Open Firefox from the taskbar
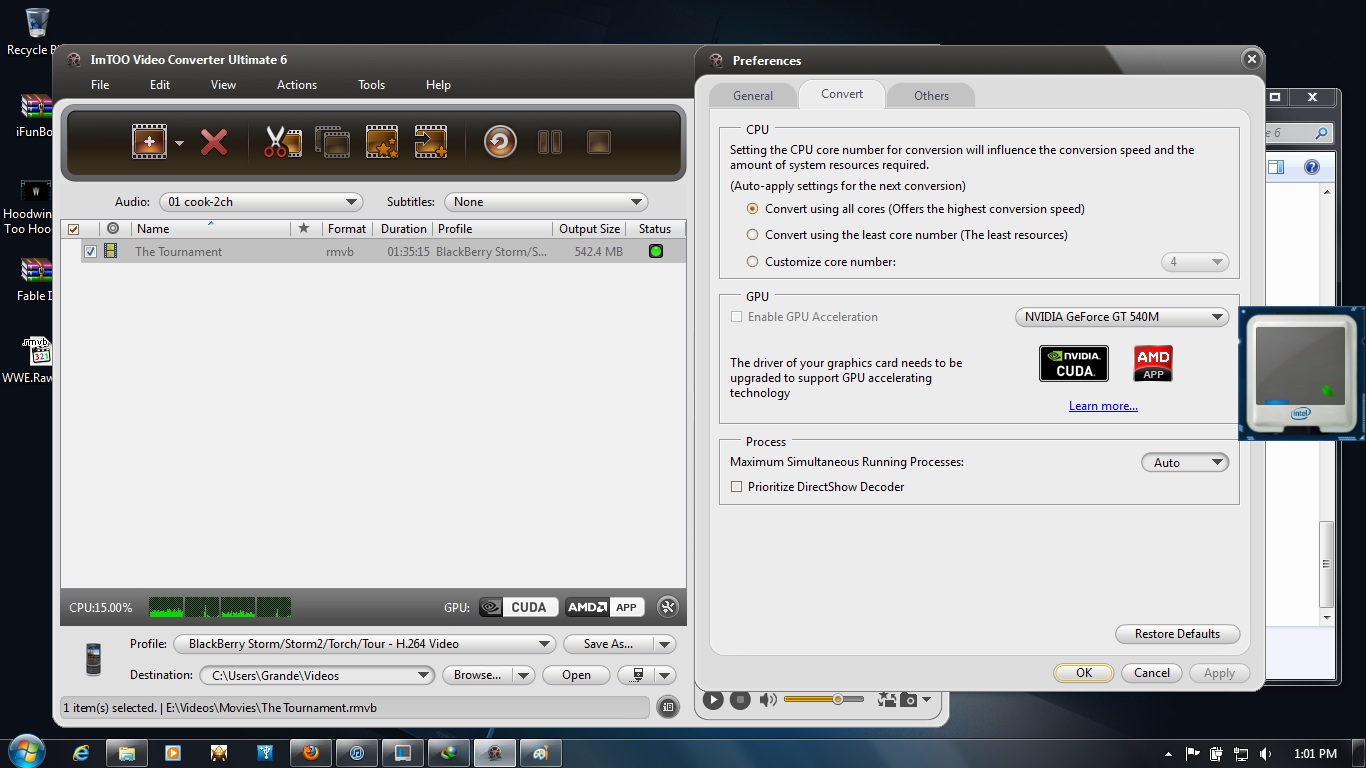 310,753
